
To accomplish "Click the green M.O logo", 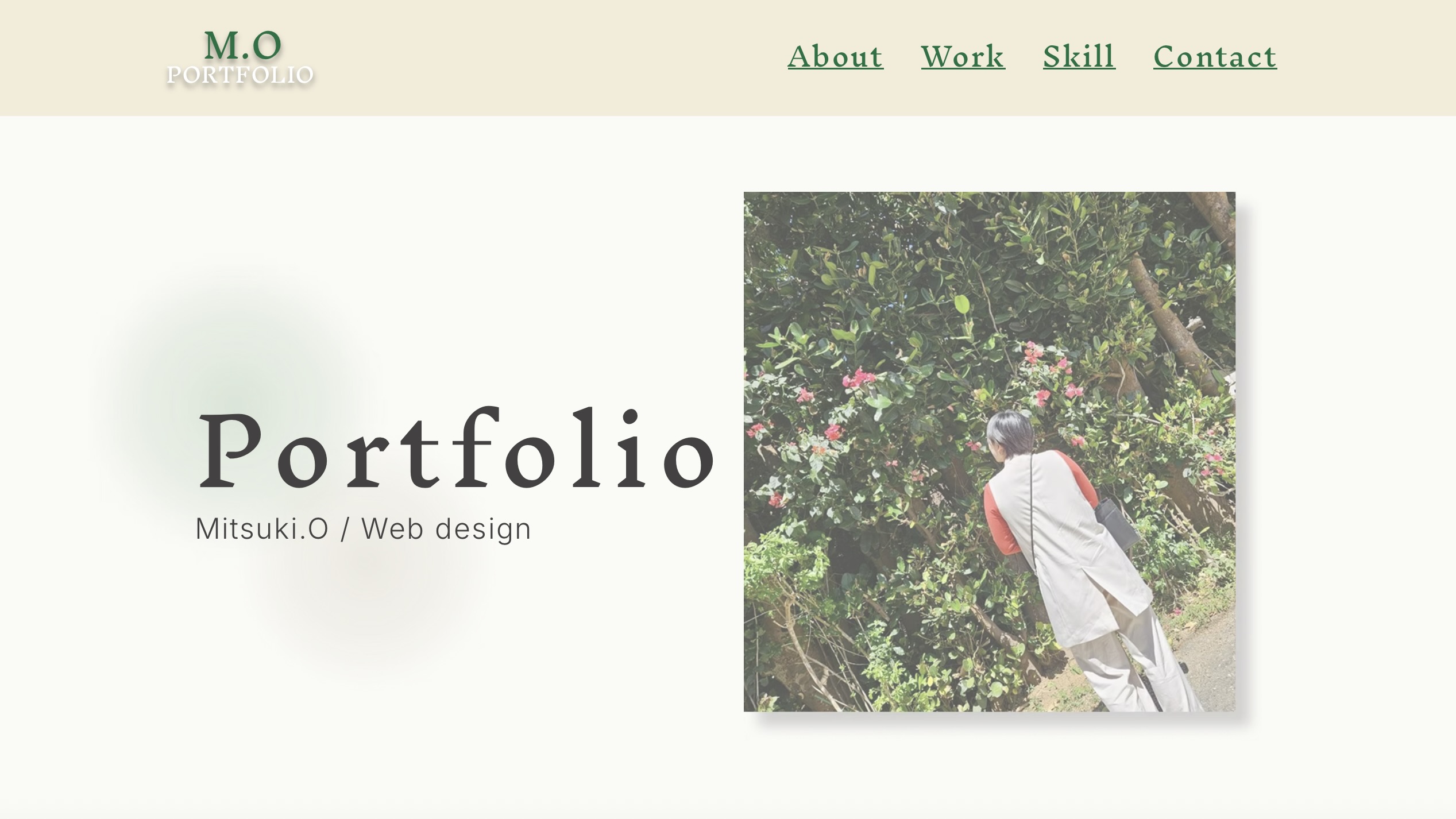I will [x=243, y=45].
